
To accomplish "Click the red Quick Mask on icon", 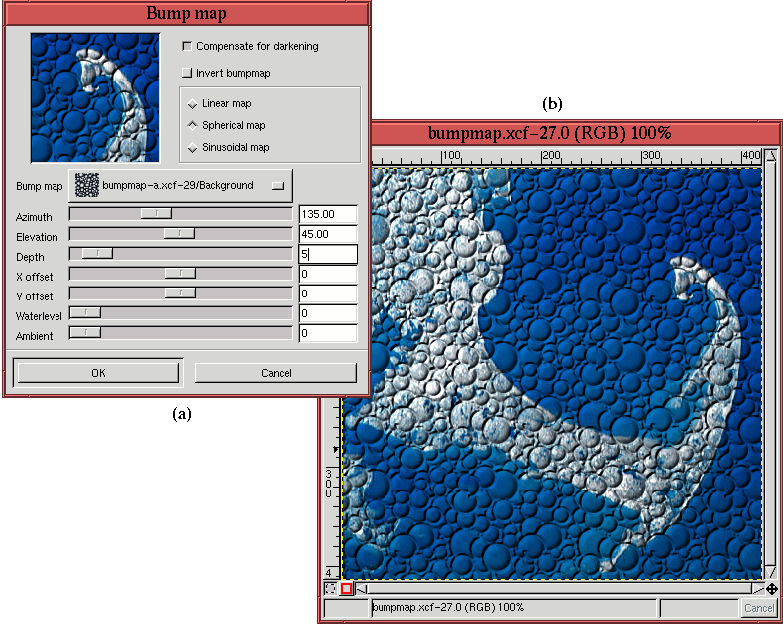I will click(347, 588).
